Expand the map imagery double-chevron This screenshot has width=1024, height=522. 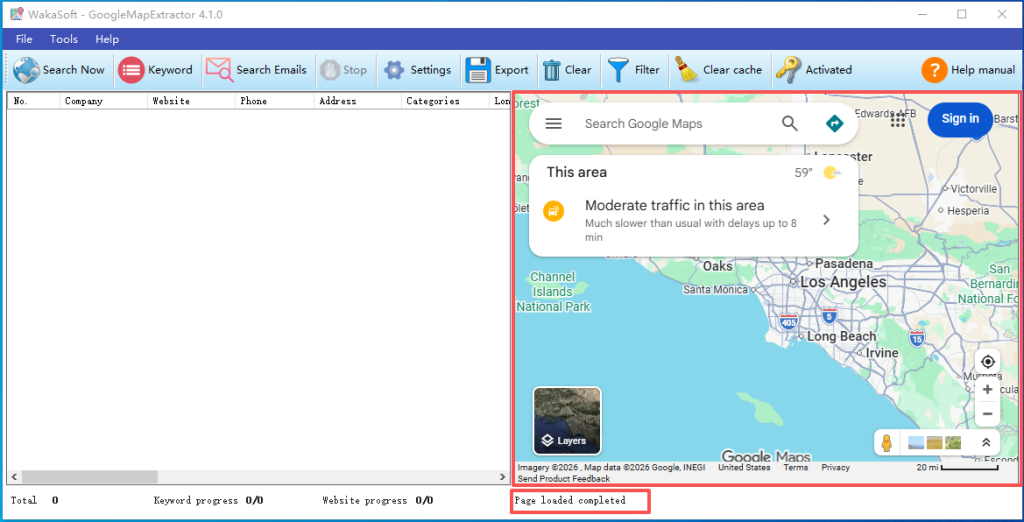[x=986, y=442]
